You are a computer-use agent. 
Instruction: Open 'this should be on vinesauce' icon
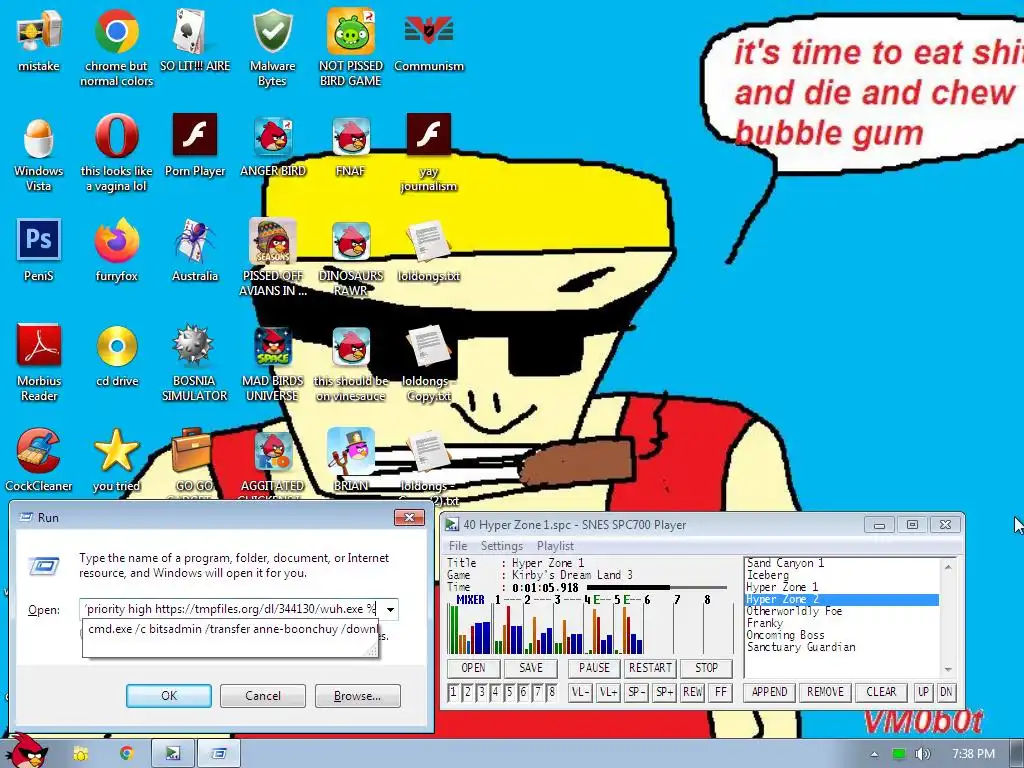pyautogui.click(x=351, y=346)
